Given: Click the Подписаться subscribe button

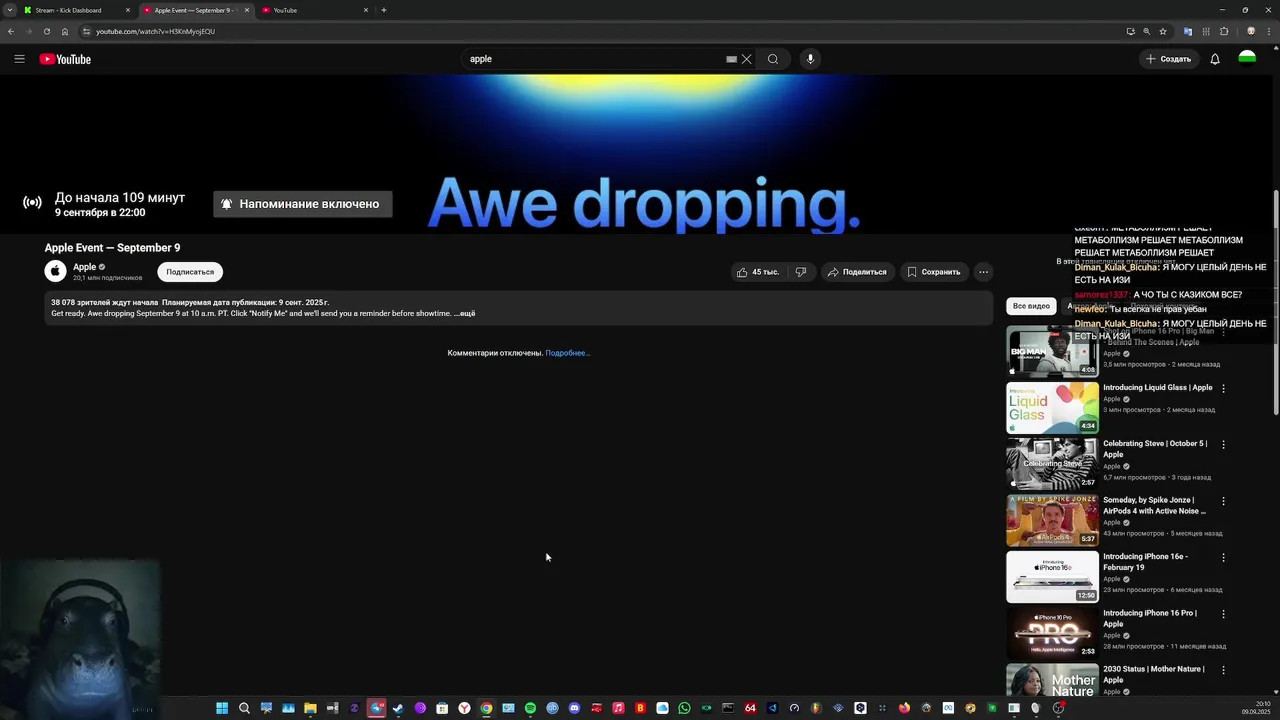Looking at the screenshot, I should pyautogui.click(x=190, y=272).
